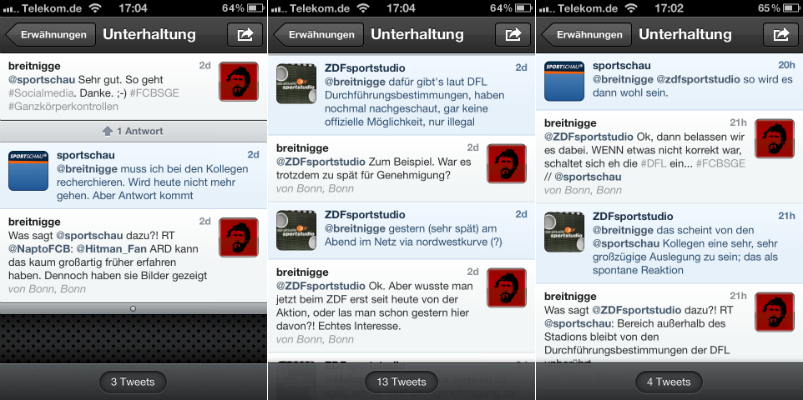Expand the '1 Antwort' reply bar
Viewport: 803px width, 400px height.
click(133, 131)
